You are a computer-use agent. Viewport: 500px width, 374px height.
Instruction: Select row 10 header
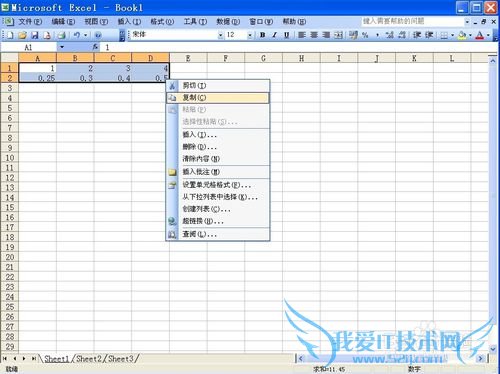[10, 158]
